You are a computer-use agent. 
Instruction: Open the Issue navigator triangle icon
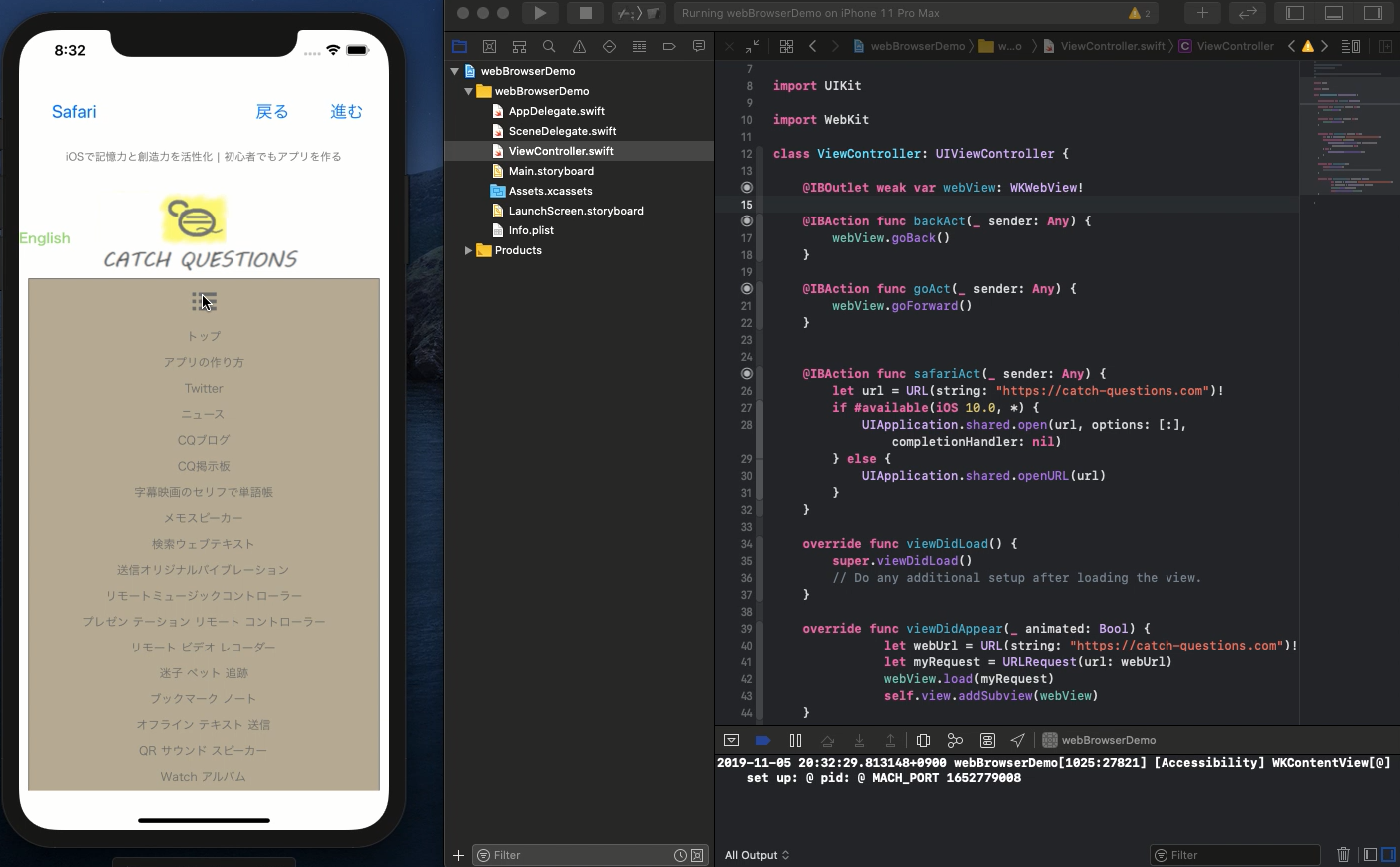click(x=579, y=46)
